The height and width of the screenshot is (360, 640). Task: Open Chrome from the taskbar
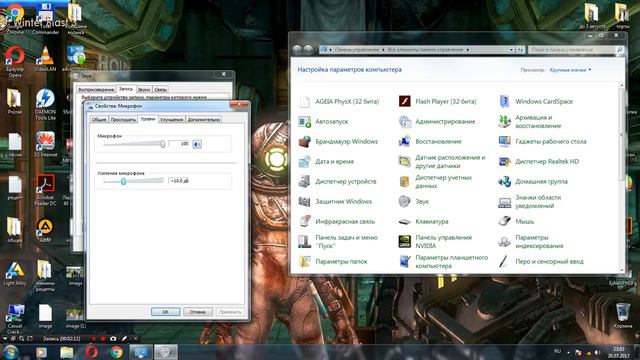[x=116, y=351]
